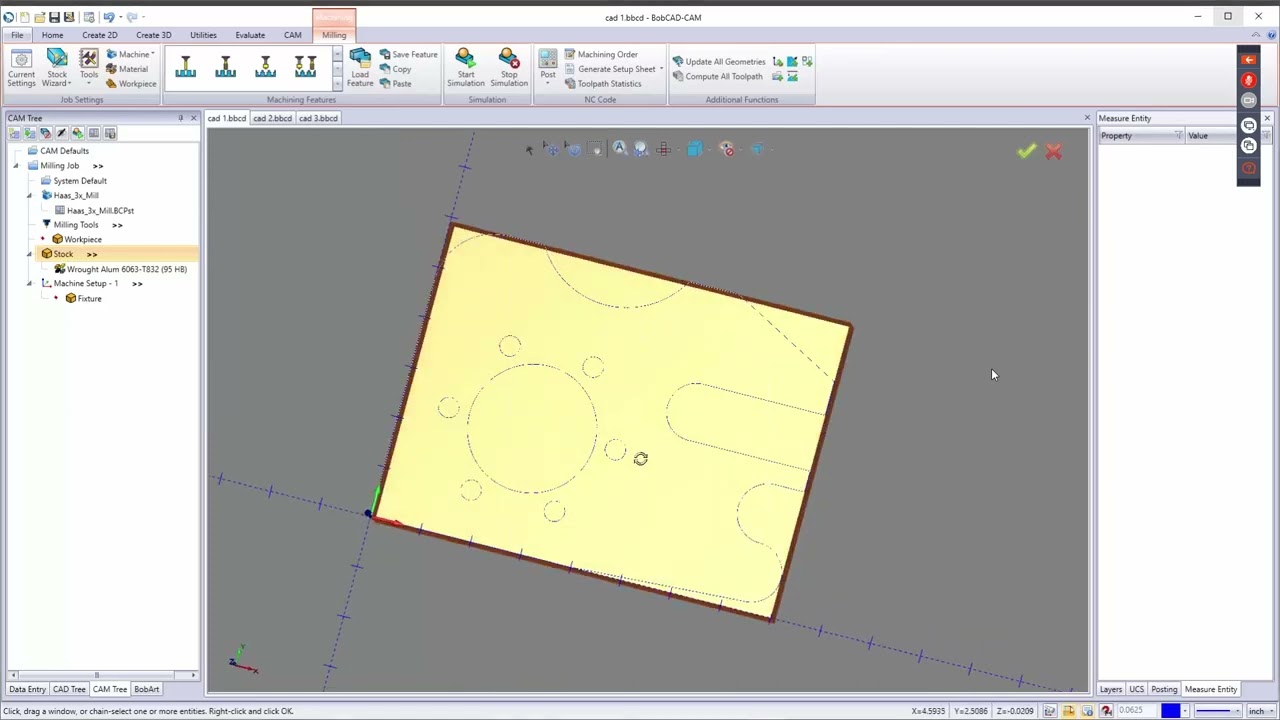Screen dimensions: 1280x720
Task: Switch to the Create 3D tab
Action: coord(153,35)
